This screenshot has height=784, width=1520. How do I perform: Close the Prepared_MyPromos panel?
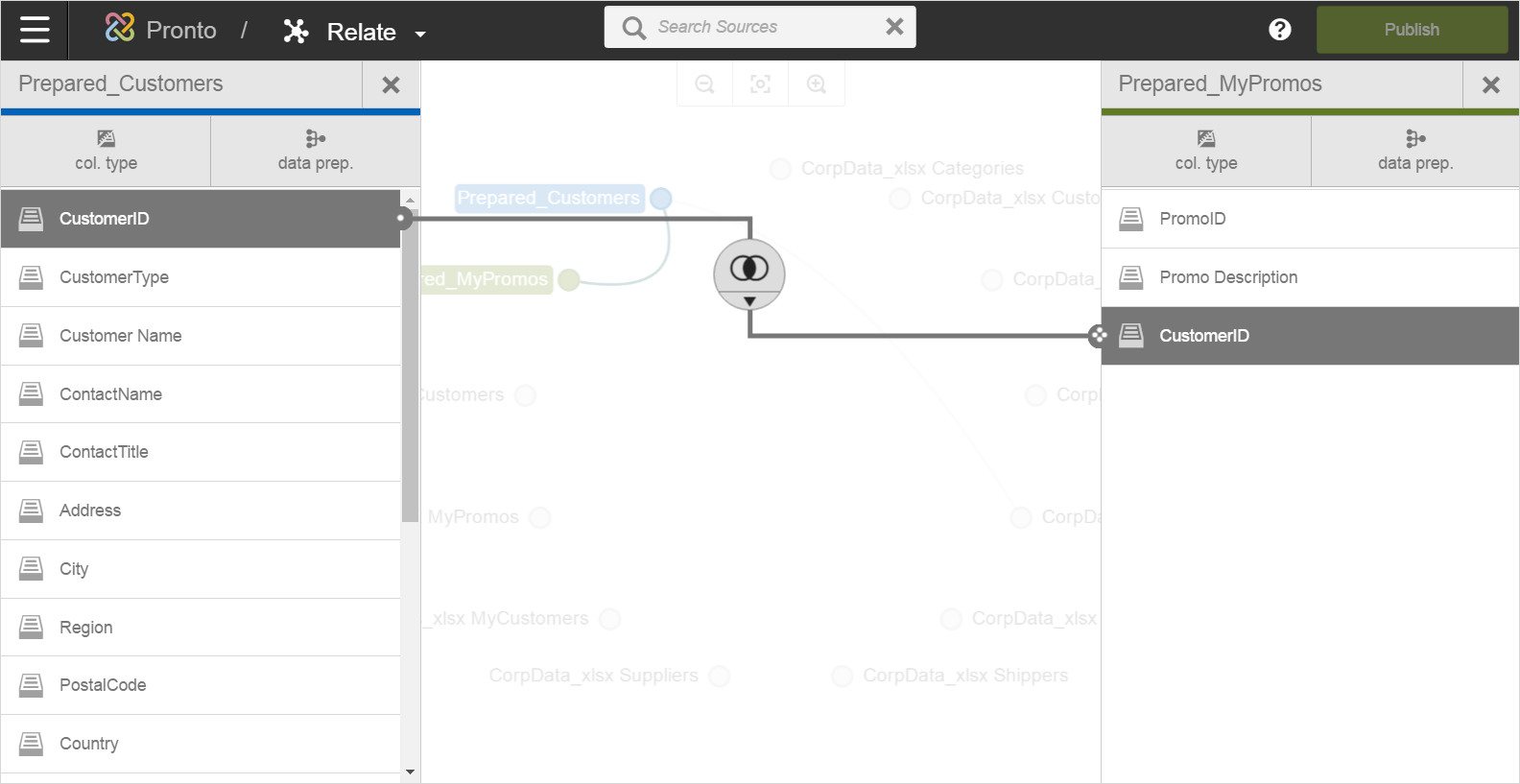pos(1490,85)
